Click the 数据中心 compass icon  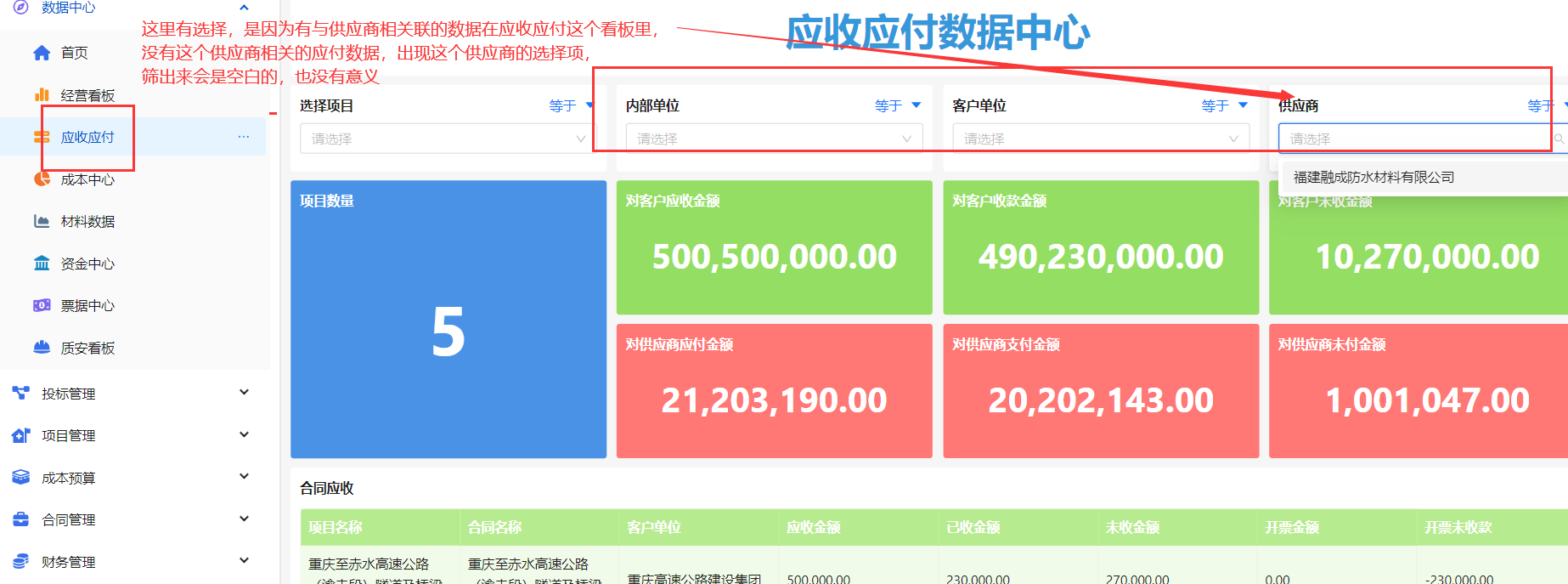pyautogui.click(x=21, y=7)
